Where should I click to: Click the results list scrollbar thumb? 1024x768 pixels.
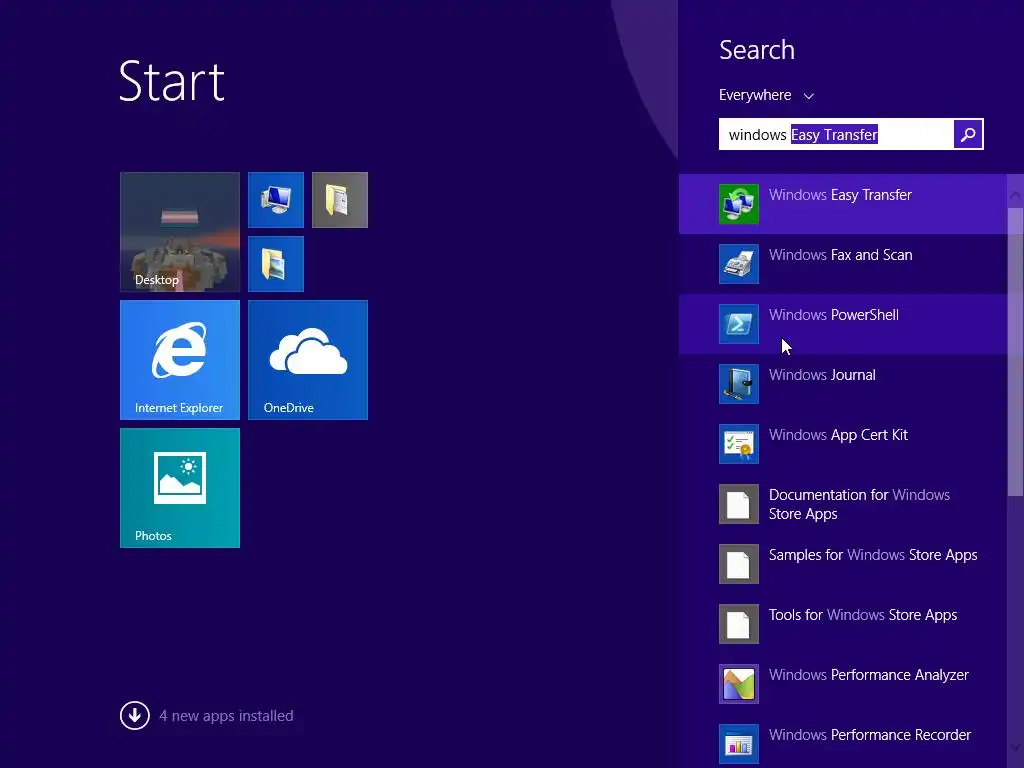pyautogui.click(x=1016, y=352)
